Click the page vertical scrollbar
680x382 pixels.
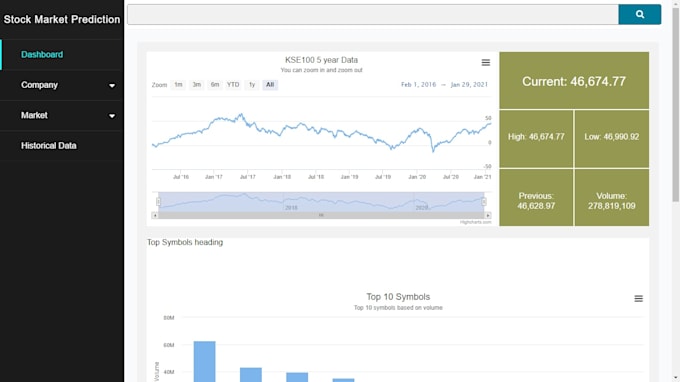(676, 104)
